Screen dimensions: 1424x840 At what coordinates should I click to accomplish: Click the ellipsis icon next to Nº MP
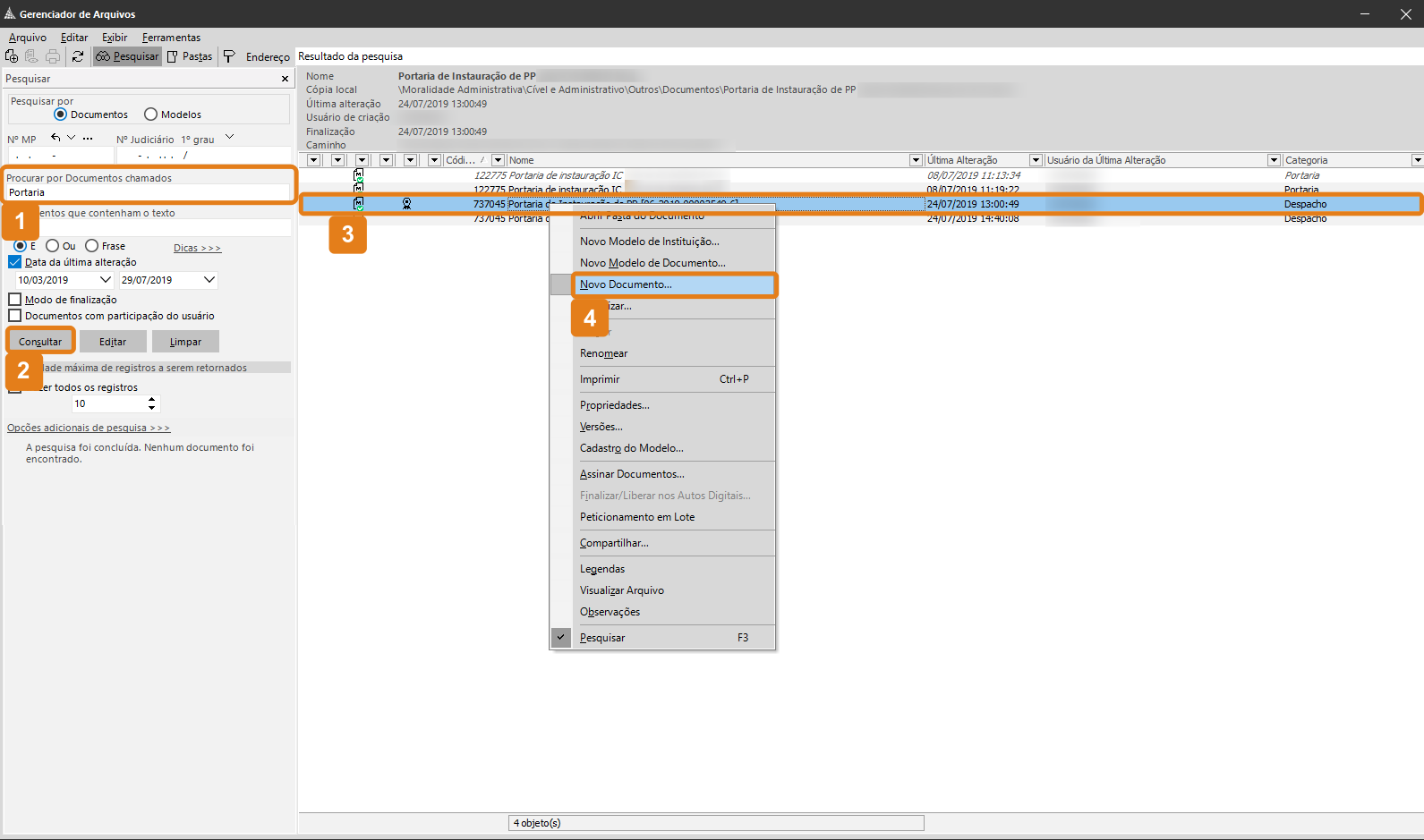click(88, 139)
